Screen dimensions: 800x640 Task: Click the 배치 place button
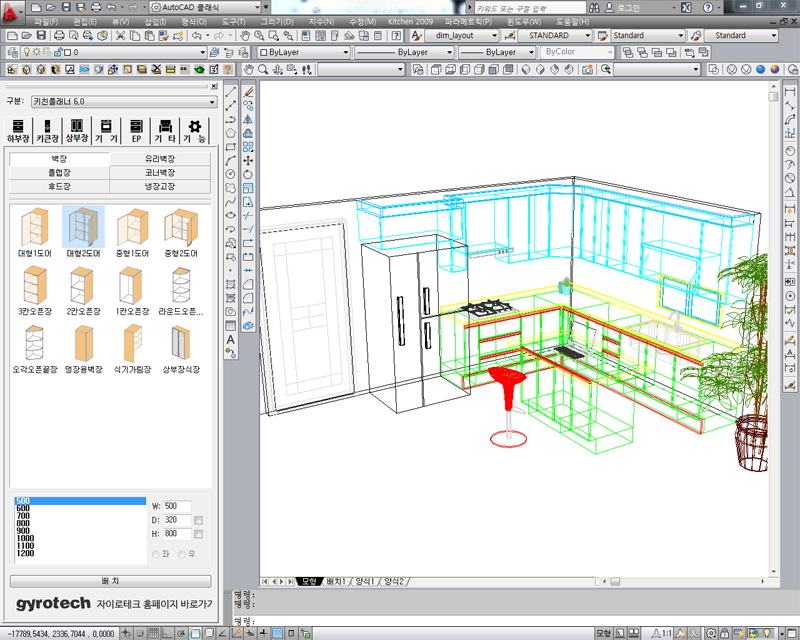(x=110, y=581)
